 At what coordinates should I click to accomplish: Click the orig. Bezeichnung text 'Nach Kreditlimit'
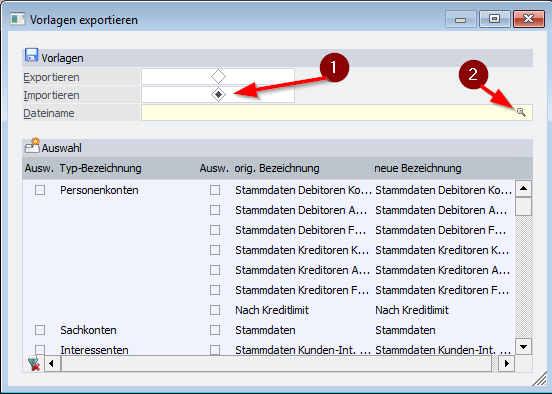click(272, 310)
